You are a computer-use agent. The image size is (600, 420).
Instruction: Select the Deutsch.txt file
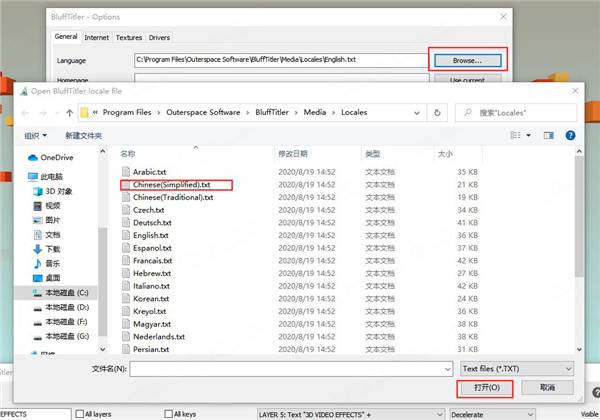click(147, 223)
